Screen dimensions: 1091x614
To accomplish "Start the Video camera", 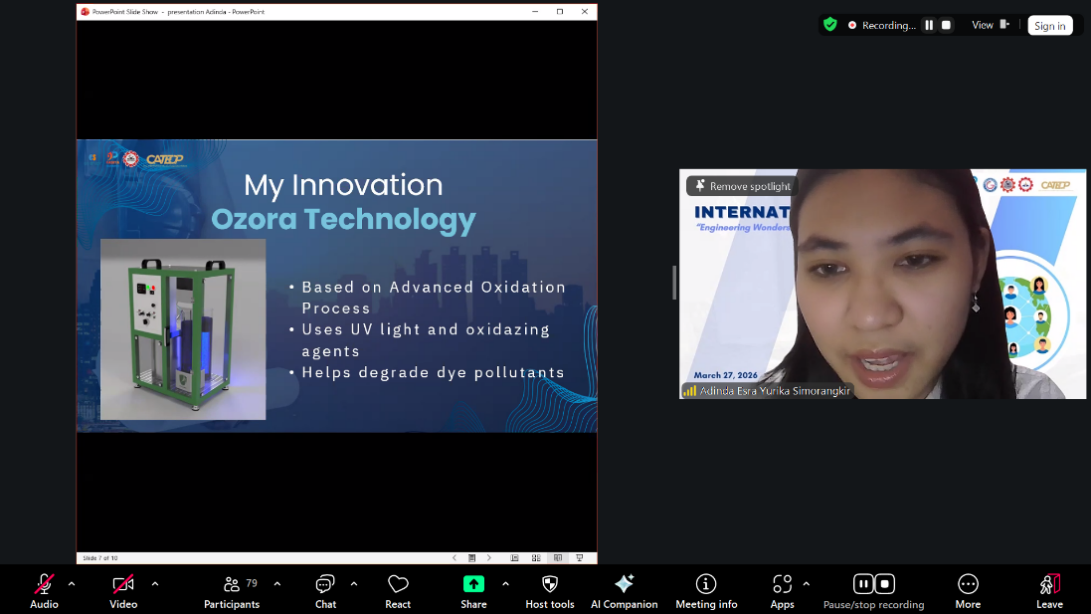I will (123, 591).
